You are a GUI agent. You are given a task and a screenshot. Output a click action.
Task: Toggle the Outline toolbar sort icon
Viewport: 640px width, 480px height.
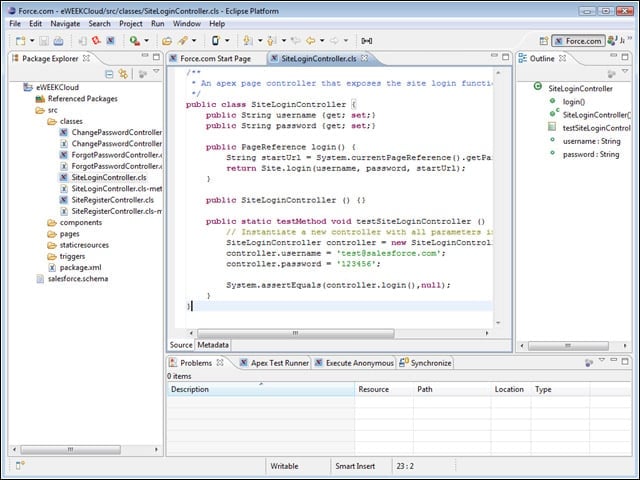pos(611,73)
